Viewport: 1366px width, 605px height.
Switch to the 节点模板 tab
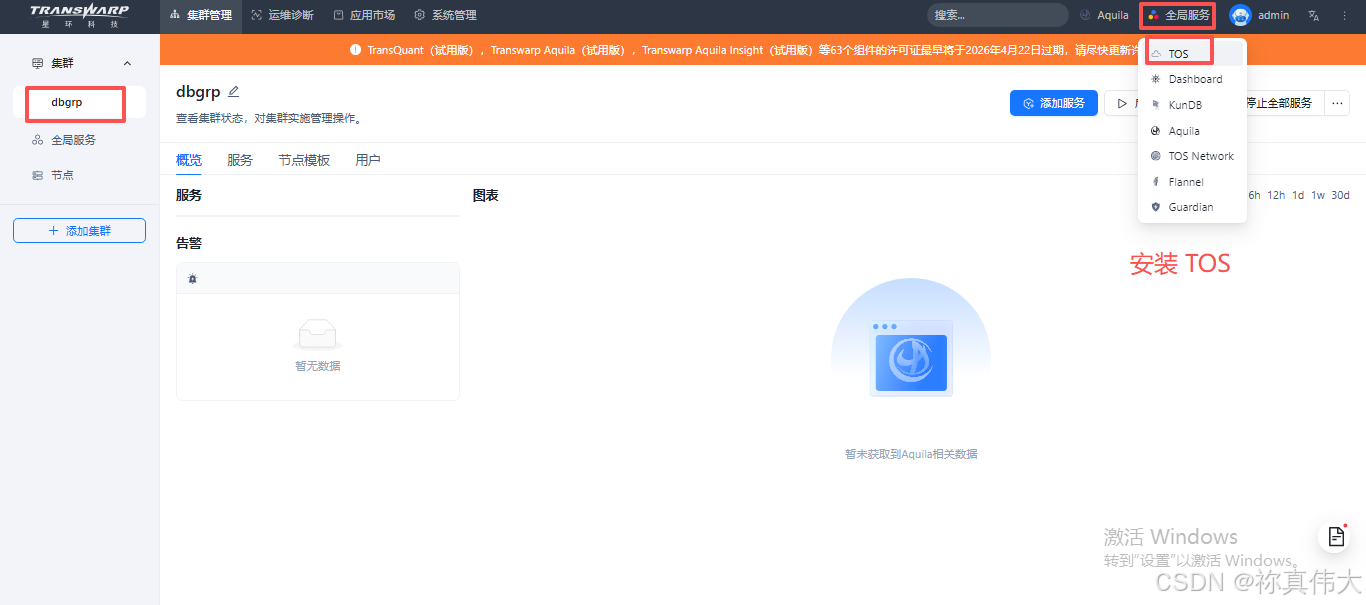(x=304, y=160)
